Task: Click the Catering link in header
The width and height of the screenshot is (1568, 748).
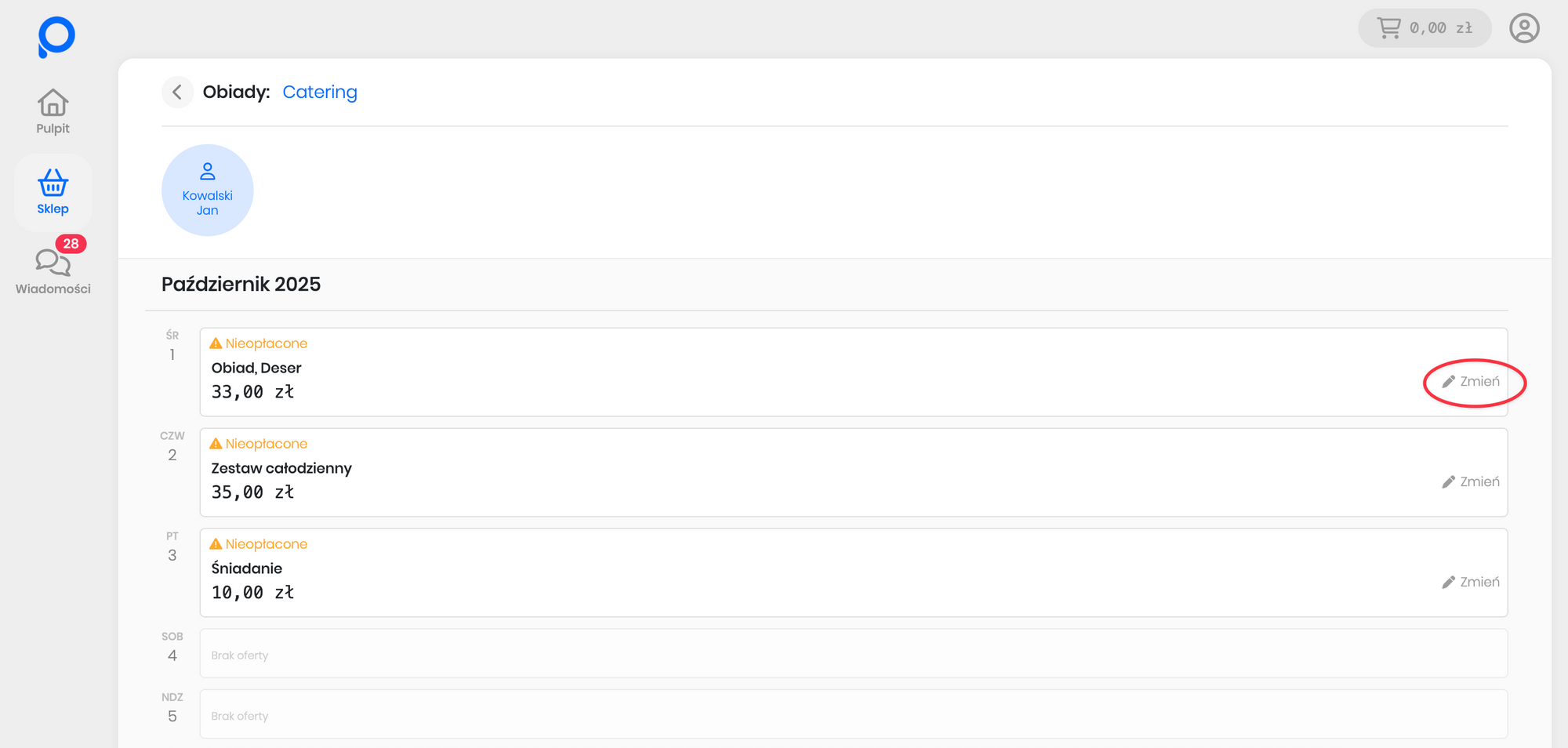Action: click(x=319, y=93)
